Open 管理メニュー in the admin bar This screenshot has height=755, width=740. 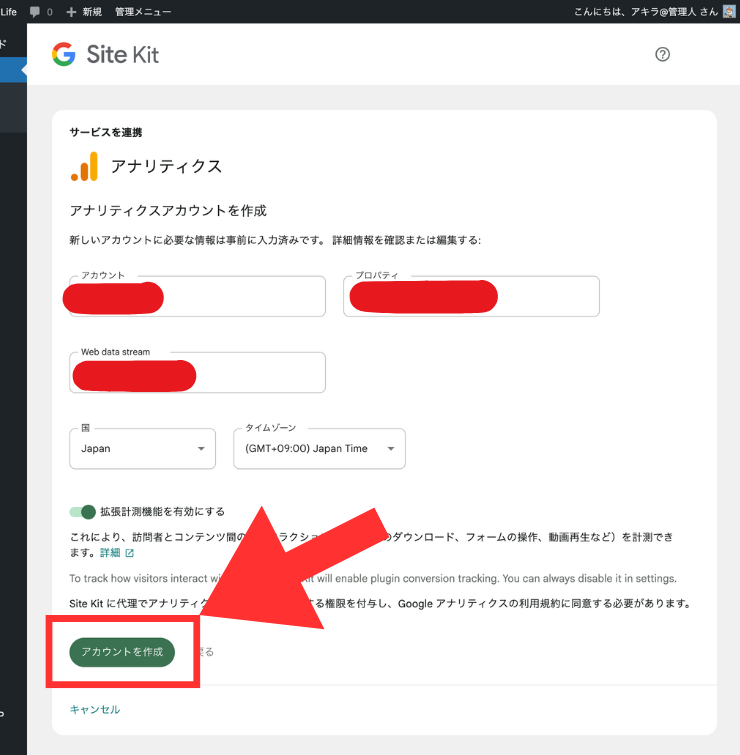(143, 12)
